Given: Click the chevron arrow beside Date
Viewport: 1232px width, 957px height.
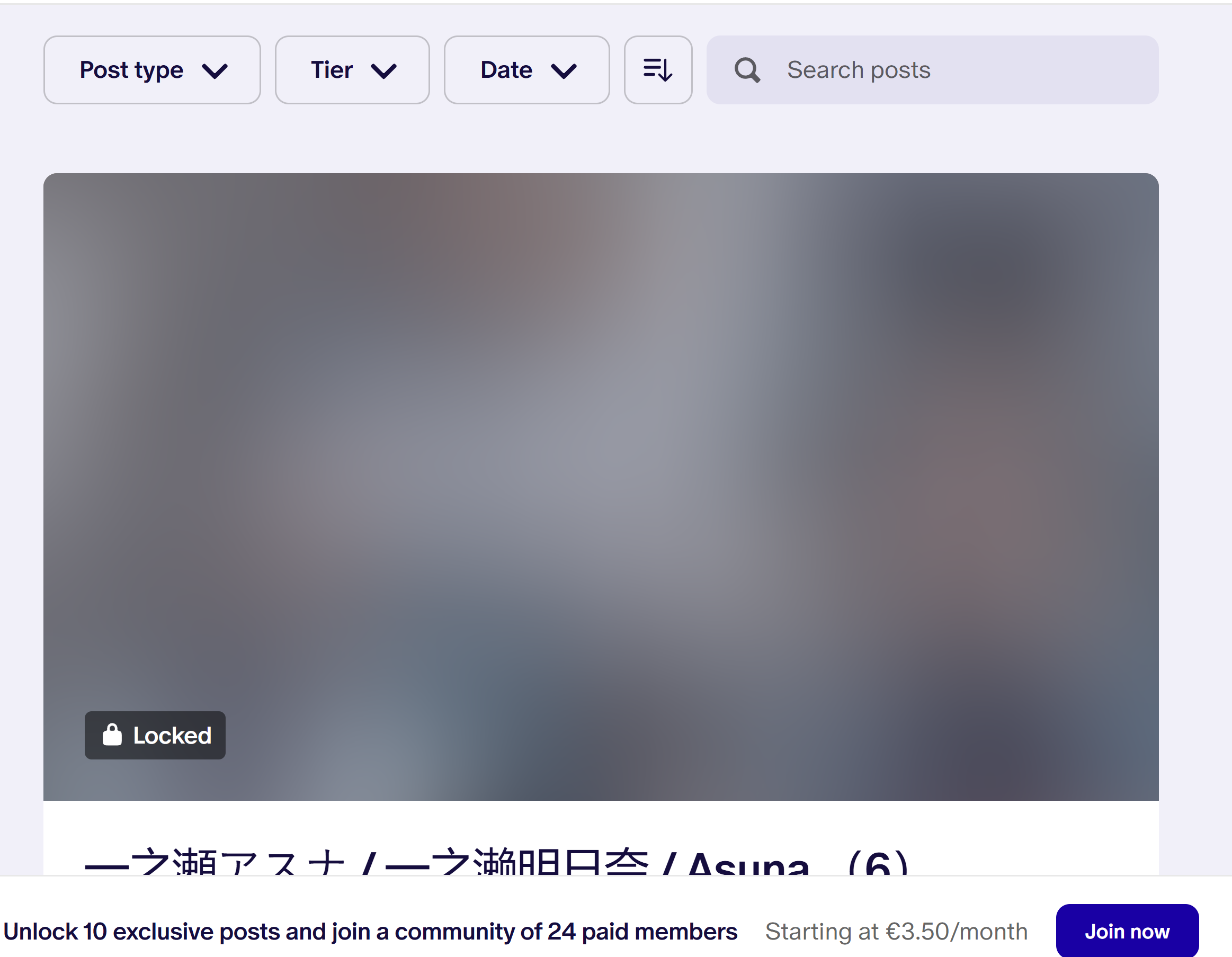Looking at the screenshot, I should [x=564, y=71].
